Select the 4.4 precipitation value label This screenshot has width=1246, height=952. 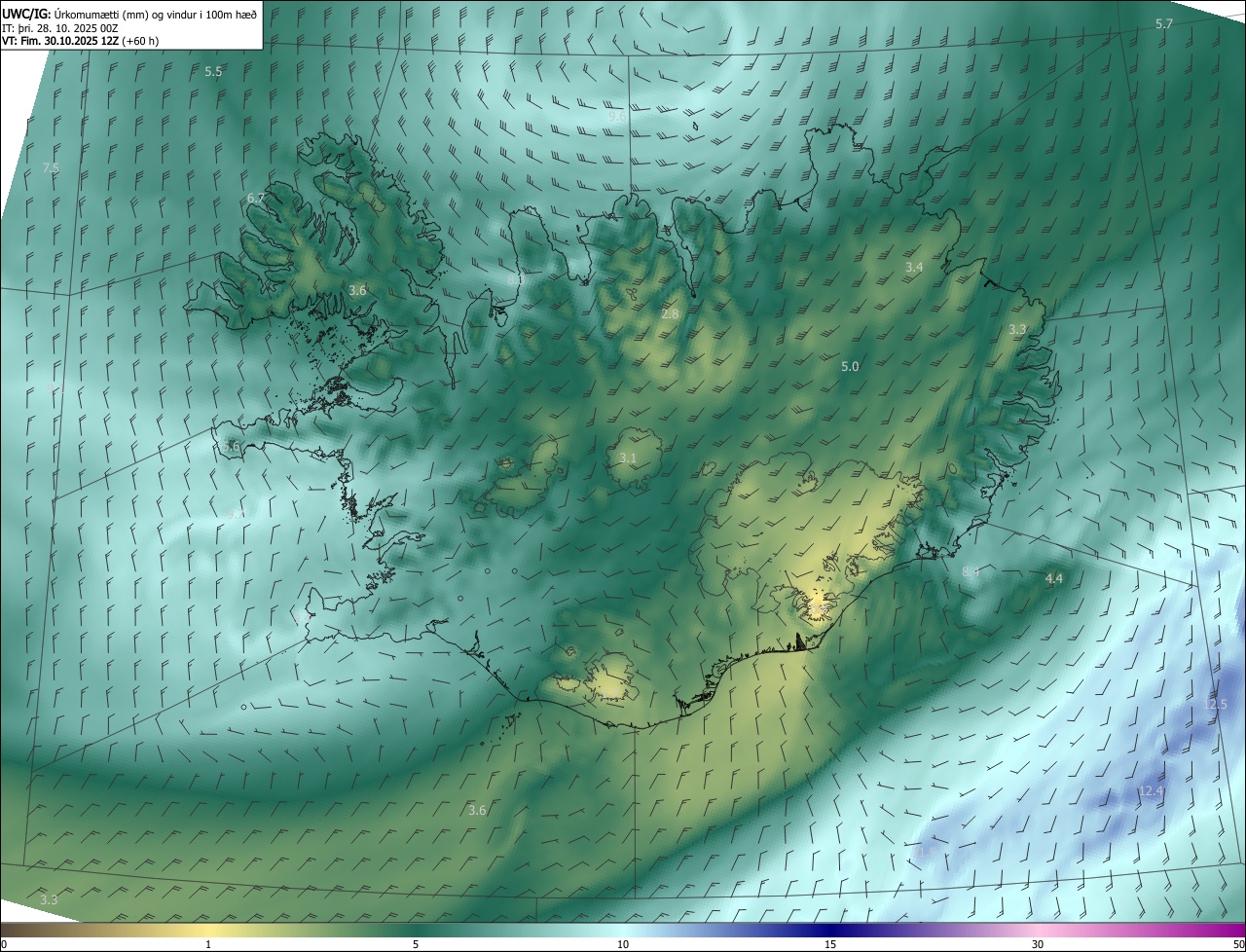pyautogui.click(x=1053, y=579)
